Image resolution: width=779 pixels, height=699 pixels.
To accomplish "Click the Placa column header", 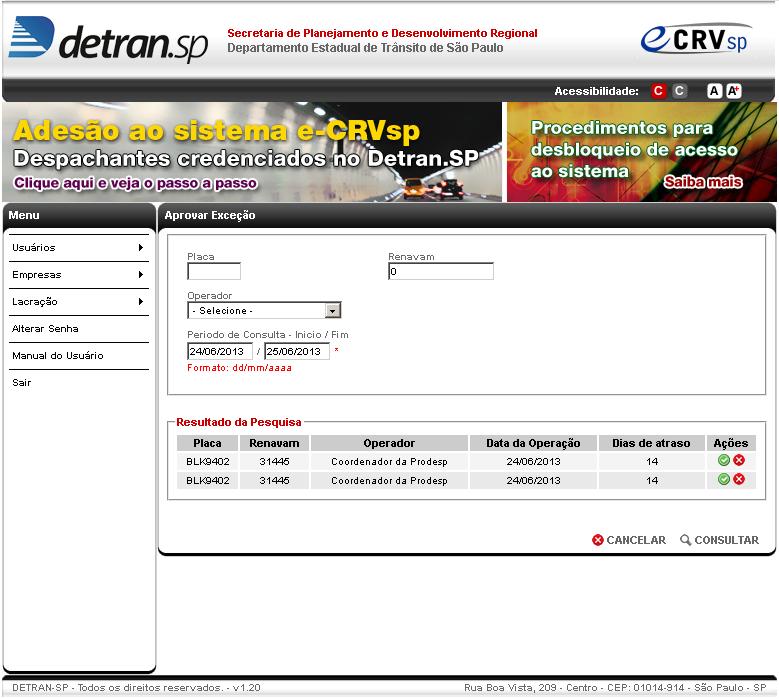I will click(207, 443).
